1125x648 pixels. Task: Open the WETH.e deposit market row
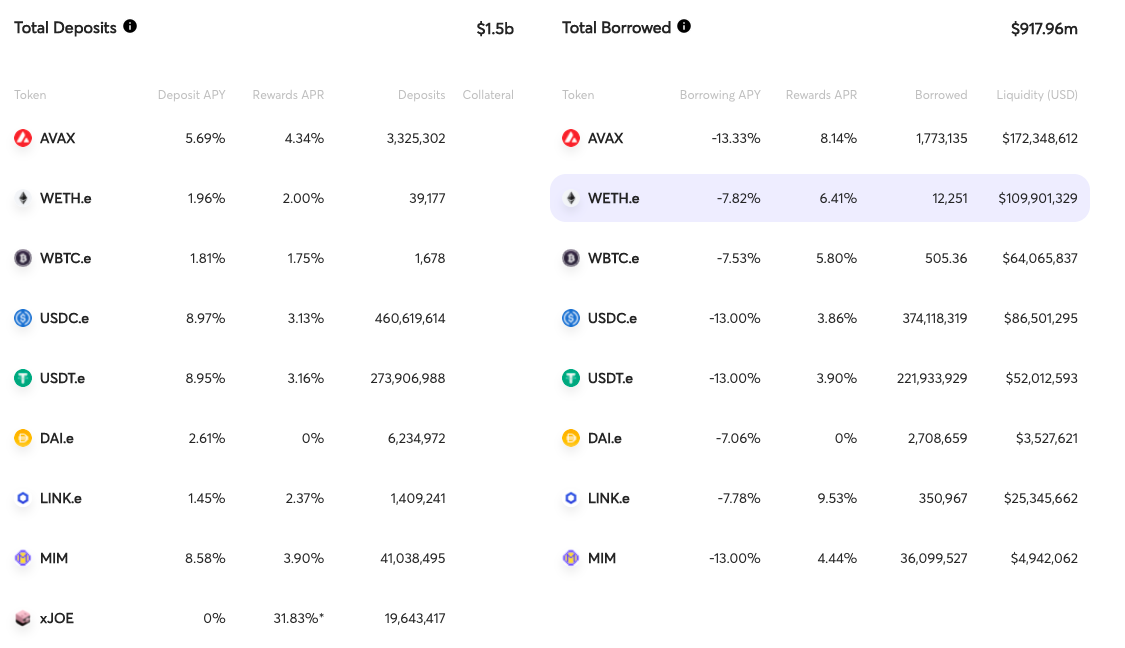pyautogui.click(x=264, y=198)
